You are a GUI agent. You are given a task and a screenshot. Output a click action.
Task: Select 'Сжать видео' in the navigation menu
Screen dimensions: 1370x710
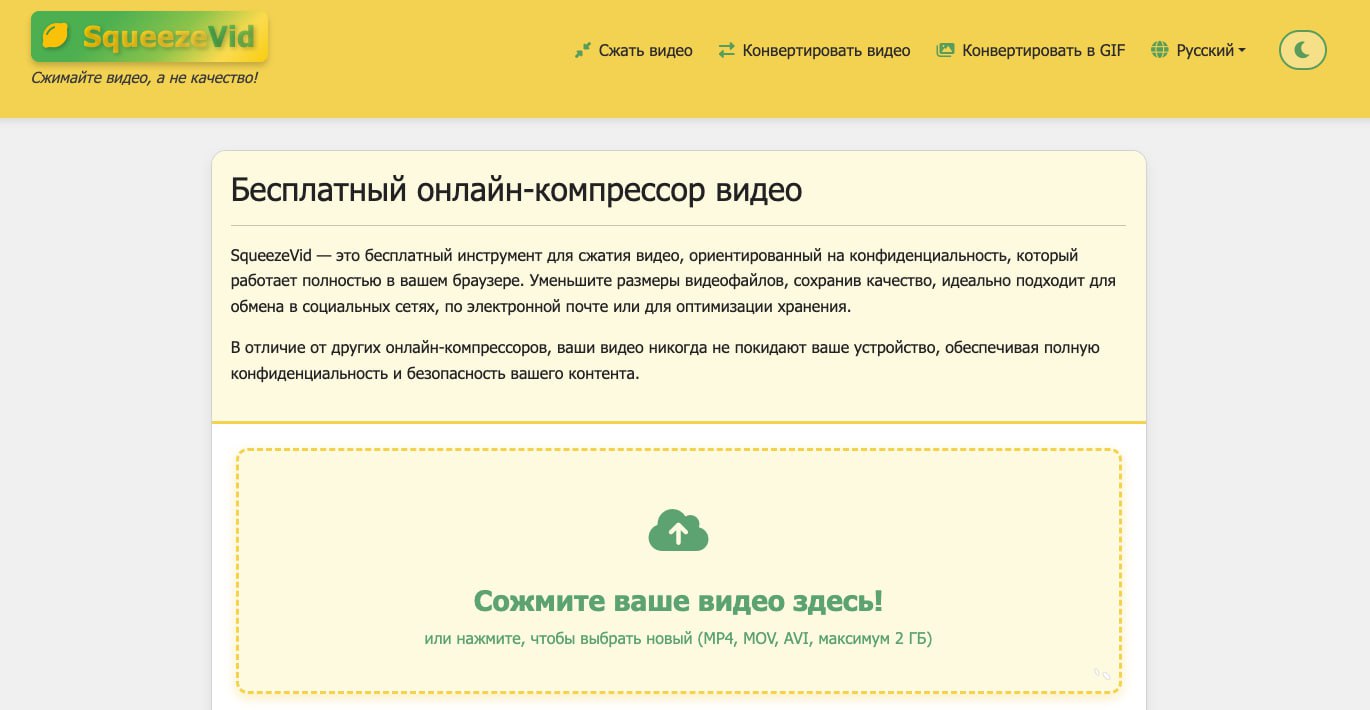[644, 49]
